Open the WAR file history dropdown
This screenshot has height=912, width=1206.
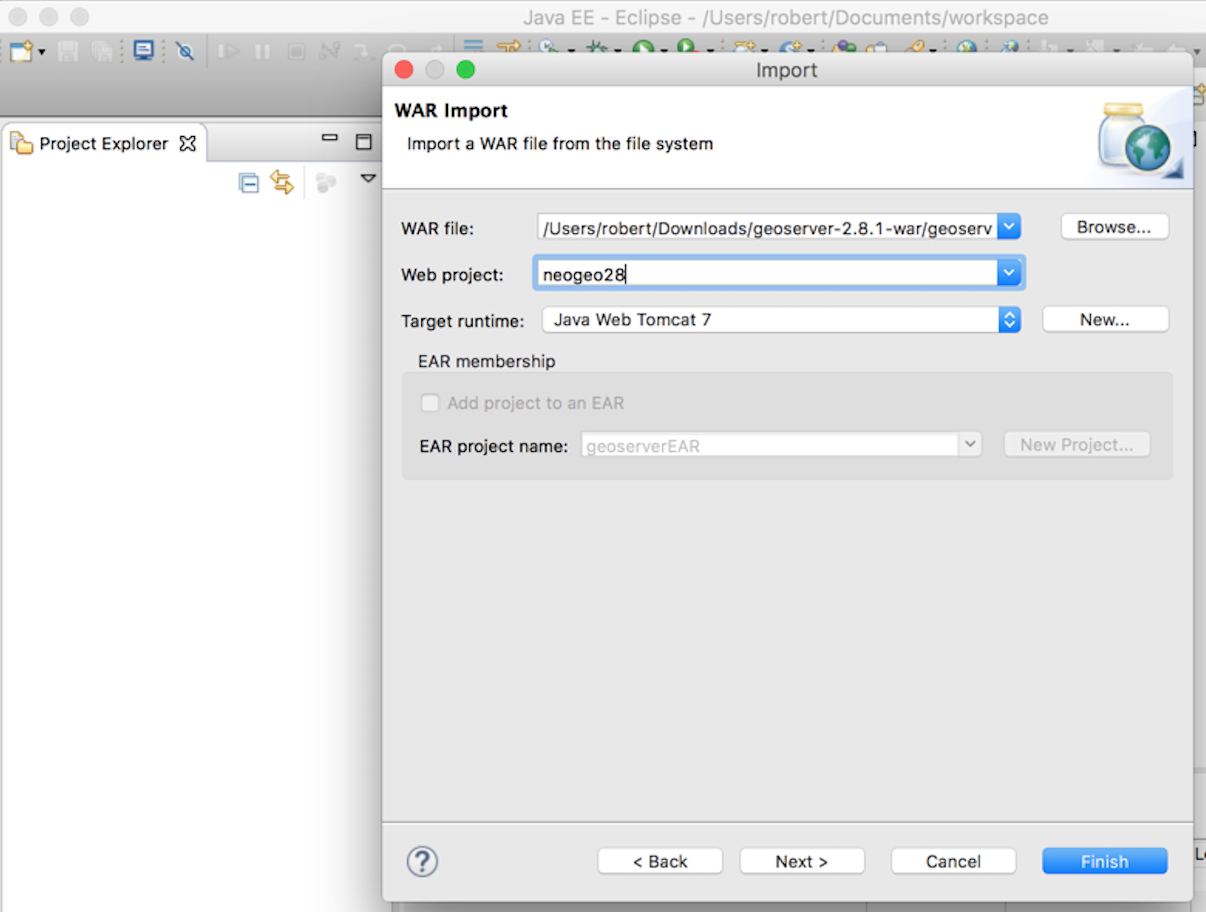1010,227
